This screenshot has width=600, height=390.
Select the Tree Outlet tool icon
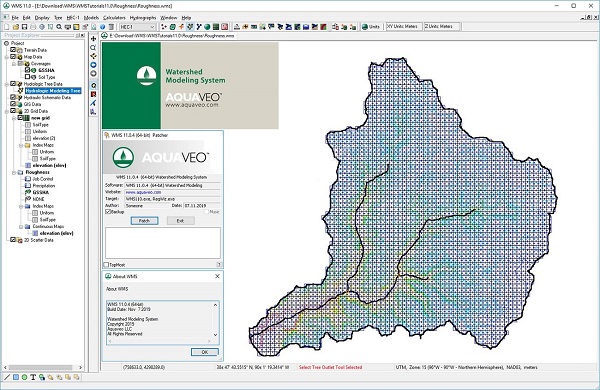93,85
